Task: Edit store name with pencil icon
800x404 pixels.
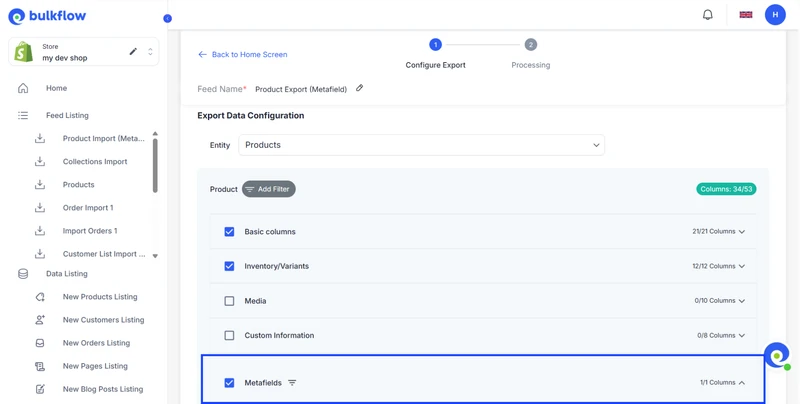Action: 133,52
